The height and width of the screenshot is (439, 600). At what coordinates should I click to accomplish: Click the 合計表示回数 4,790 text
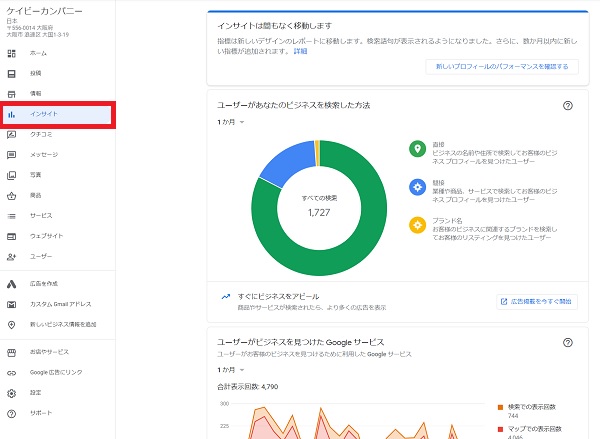248,387
